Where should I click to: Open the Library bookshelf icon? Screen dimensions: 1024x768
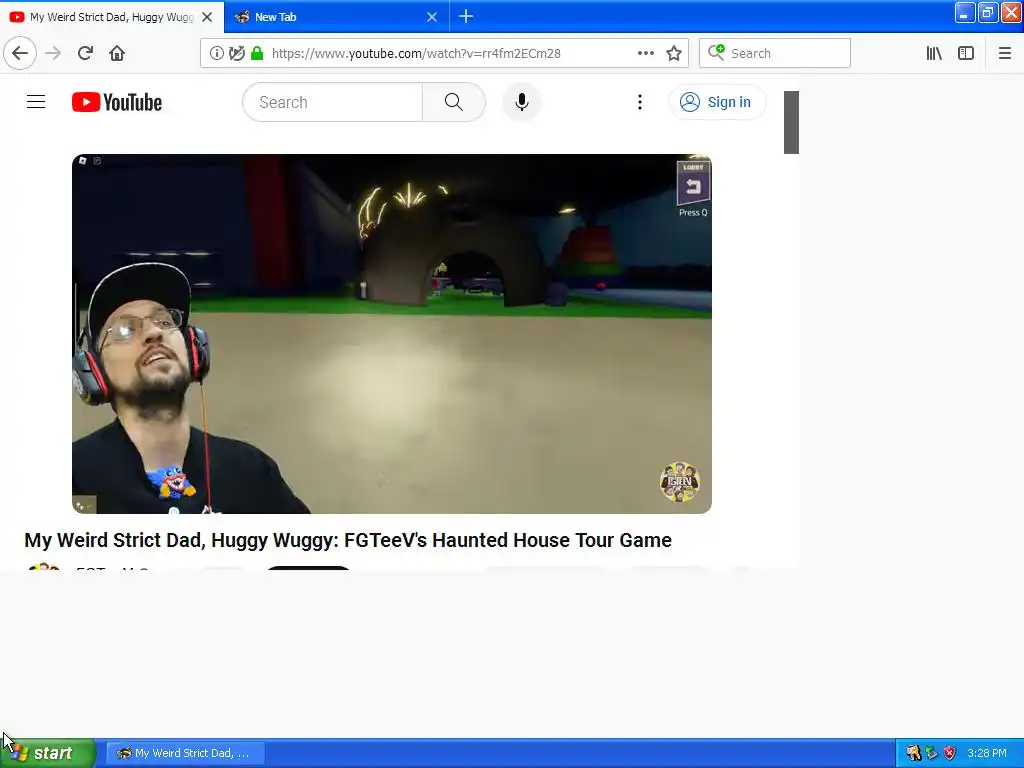(934, 53)
